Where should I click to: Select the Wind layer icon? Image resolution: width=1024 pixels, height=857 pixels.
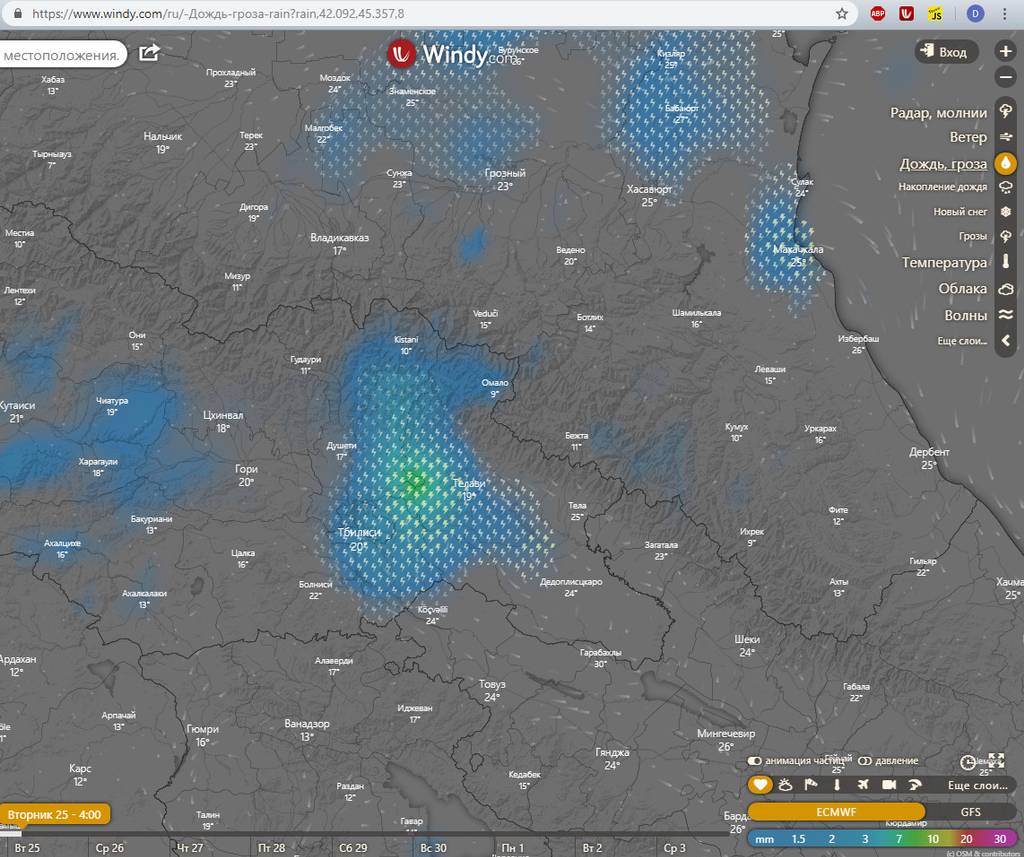[1006, 138]
